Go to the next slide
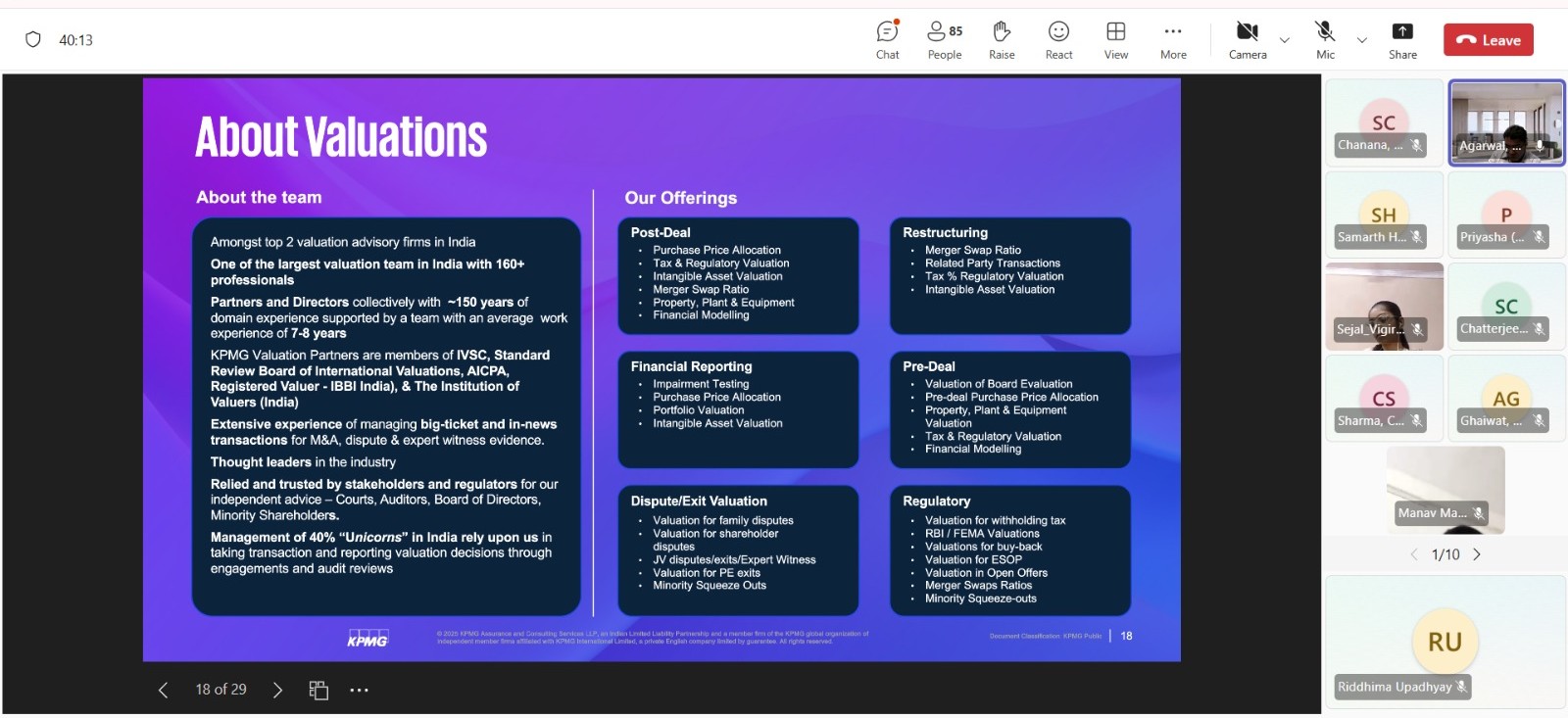The height and width of the screenshot is (718, 1568). tap(277, 691)
